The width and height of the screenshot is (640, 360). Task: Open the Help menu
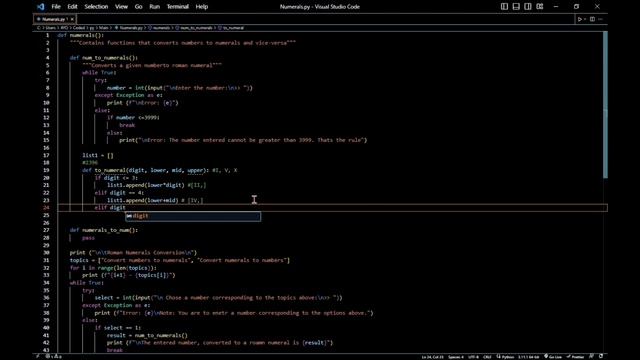pyautogui.click(x=202, y=7)
